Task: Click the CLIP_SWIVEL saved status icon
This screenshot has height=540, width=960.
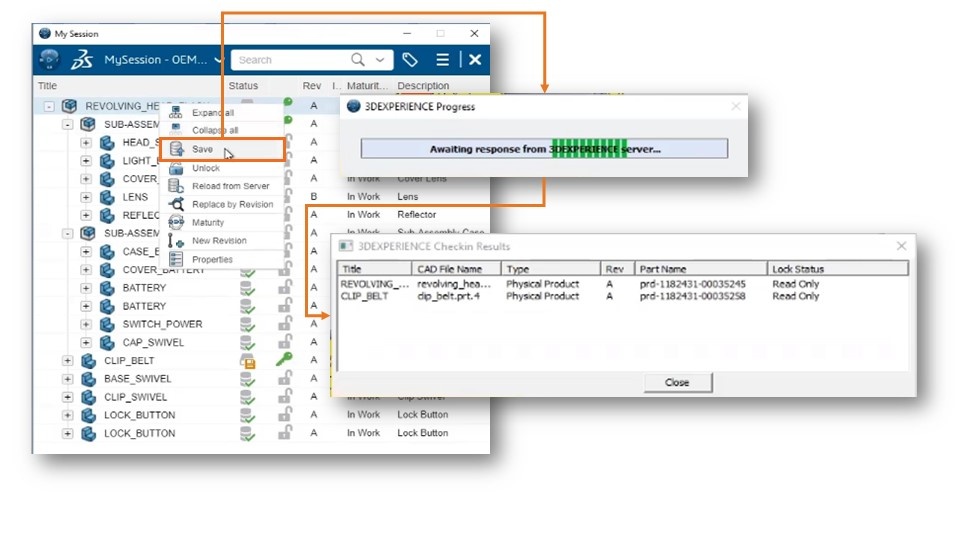Action: (247, 397)
